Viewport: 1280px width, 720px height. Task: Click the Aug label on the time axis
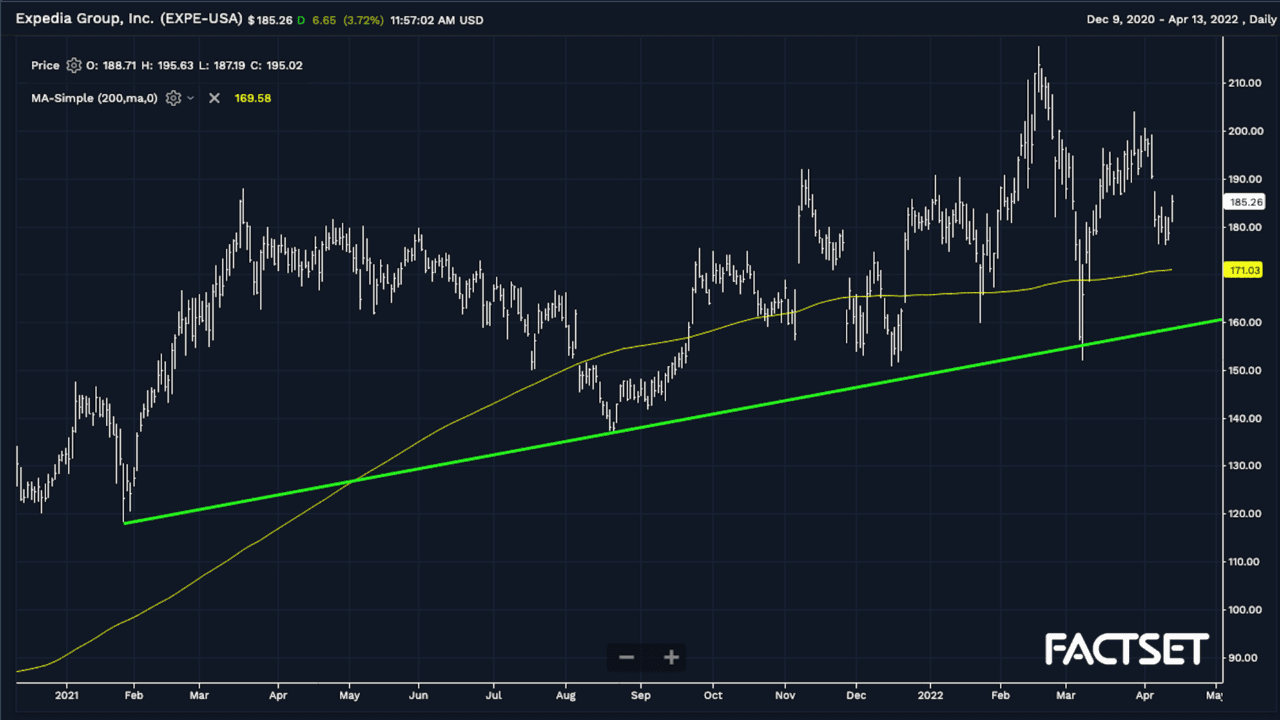[x=566, y=694]
